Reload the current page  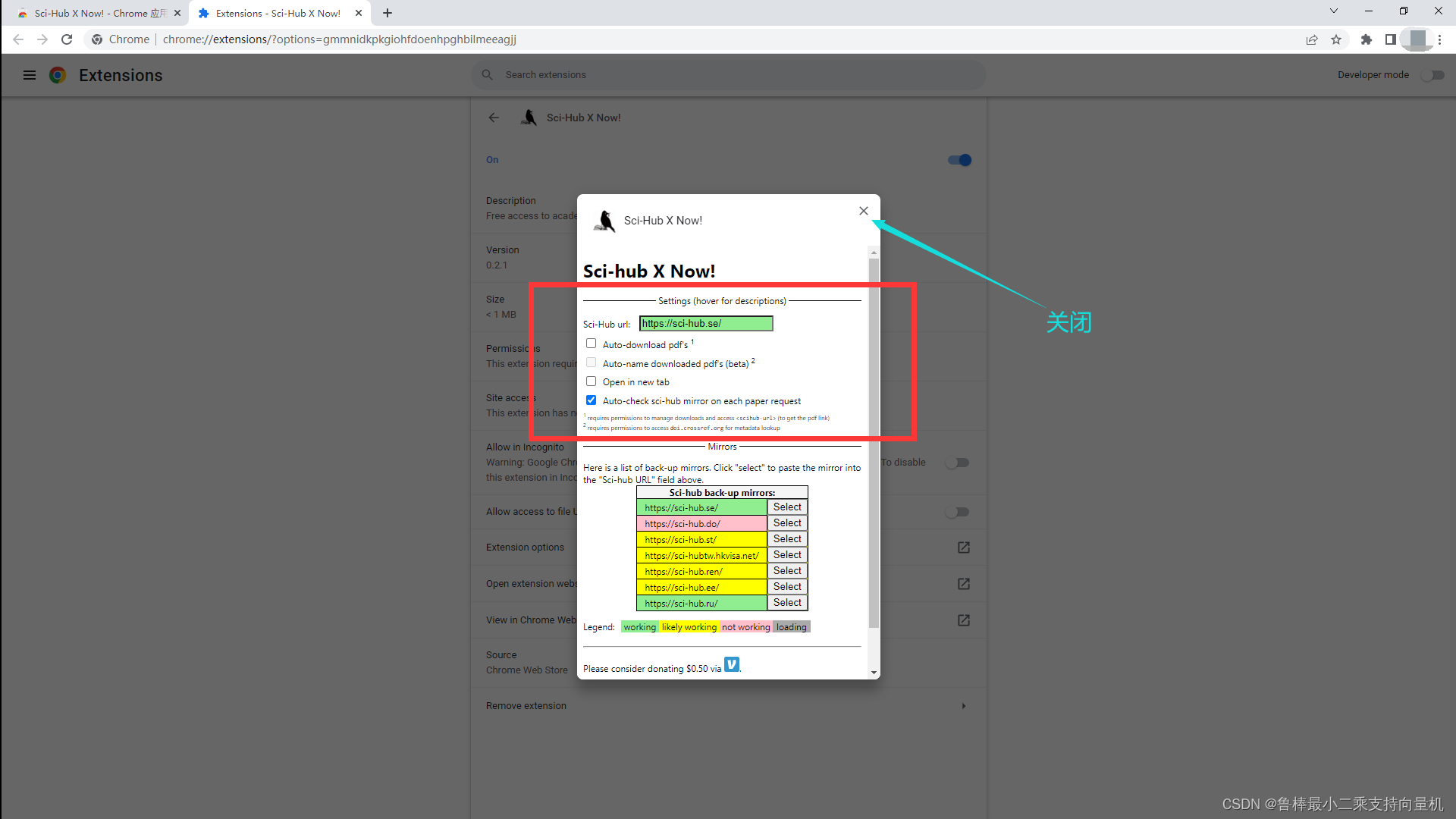pyautogui.click(x=67, y=39)
